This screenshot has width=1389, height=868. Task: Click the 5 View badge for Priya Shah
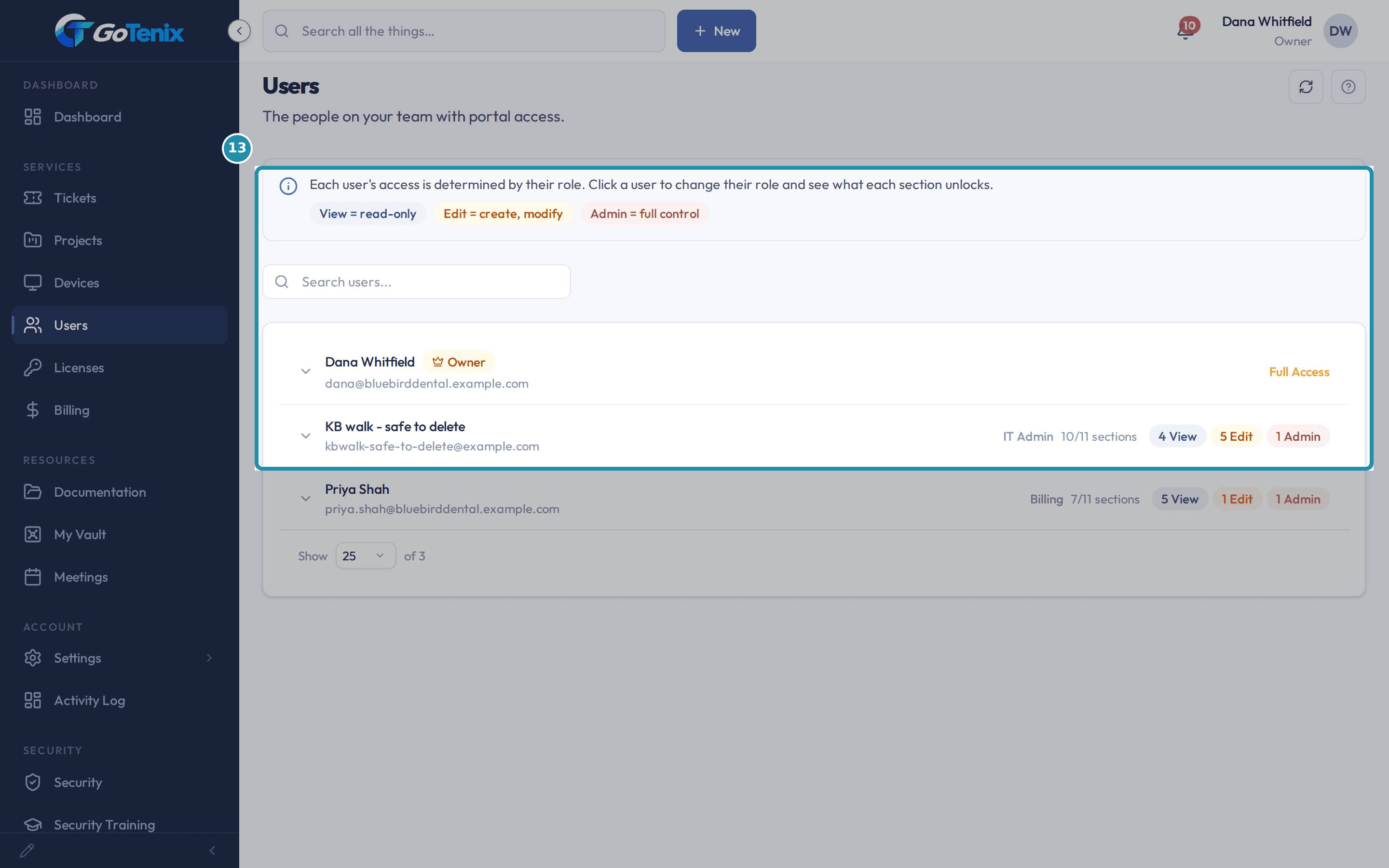pos(1180,500)
